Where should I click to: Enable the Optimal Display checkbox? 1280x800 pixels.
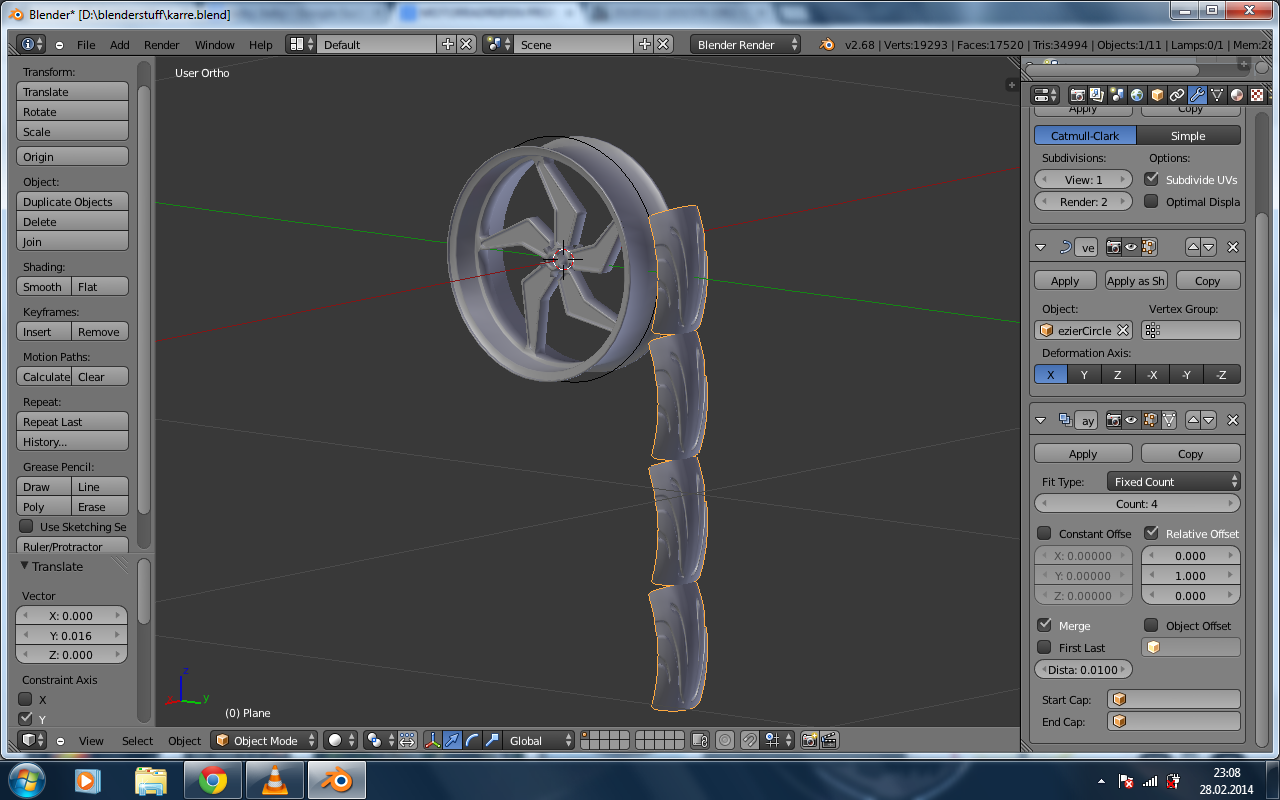click(x=1151, y=201)
